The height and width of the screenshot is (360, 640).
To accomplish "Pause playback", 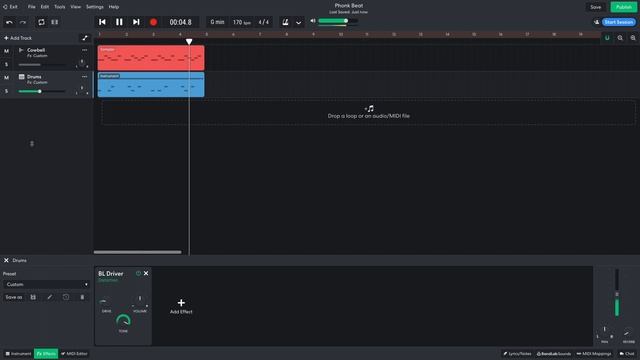I will point(119,22).
